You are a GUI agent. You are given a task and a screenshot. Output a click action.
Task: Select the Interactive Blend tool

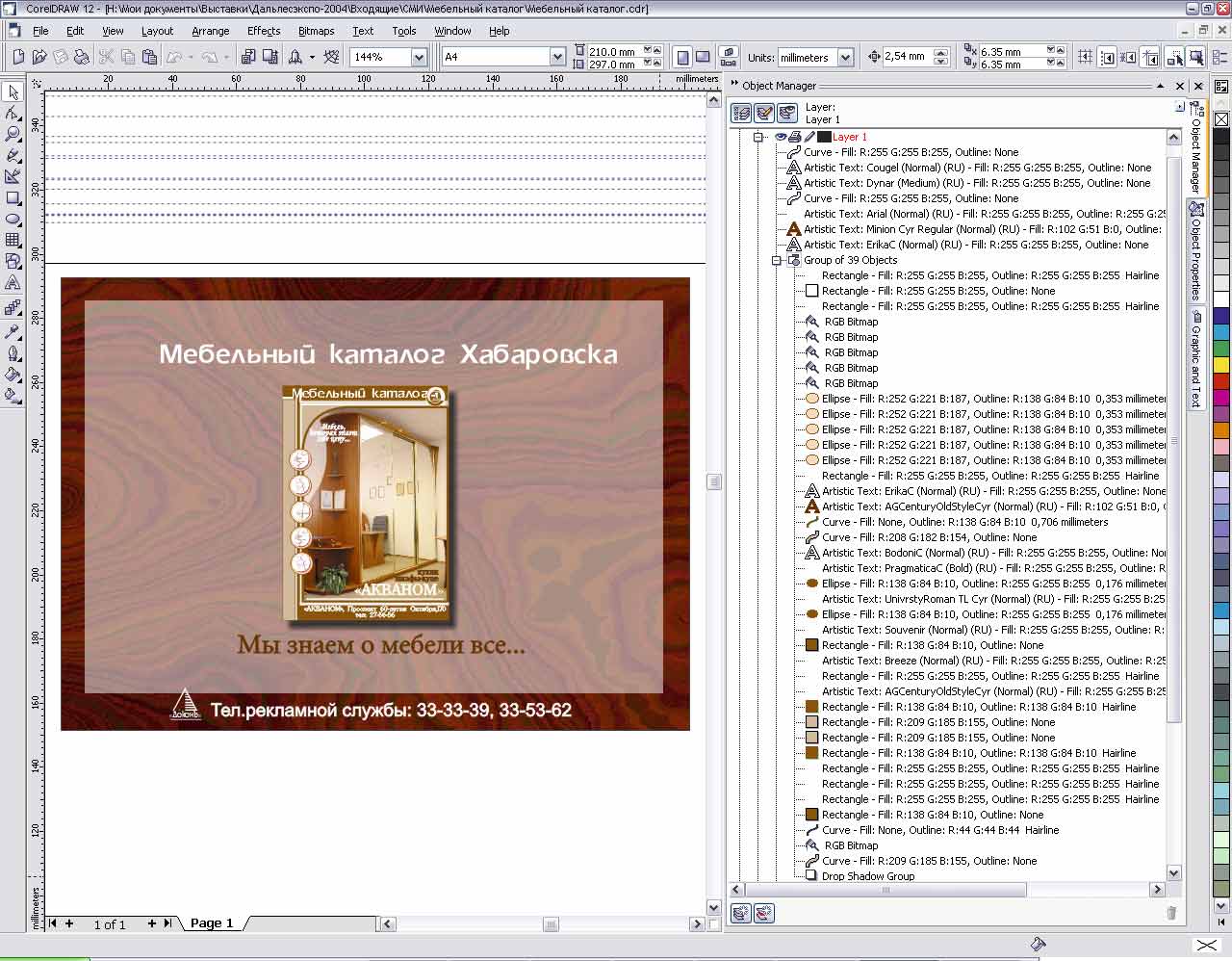point(13,308)
